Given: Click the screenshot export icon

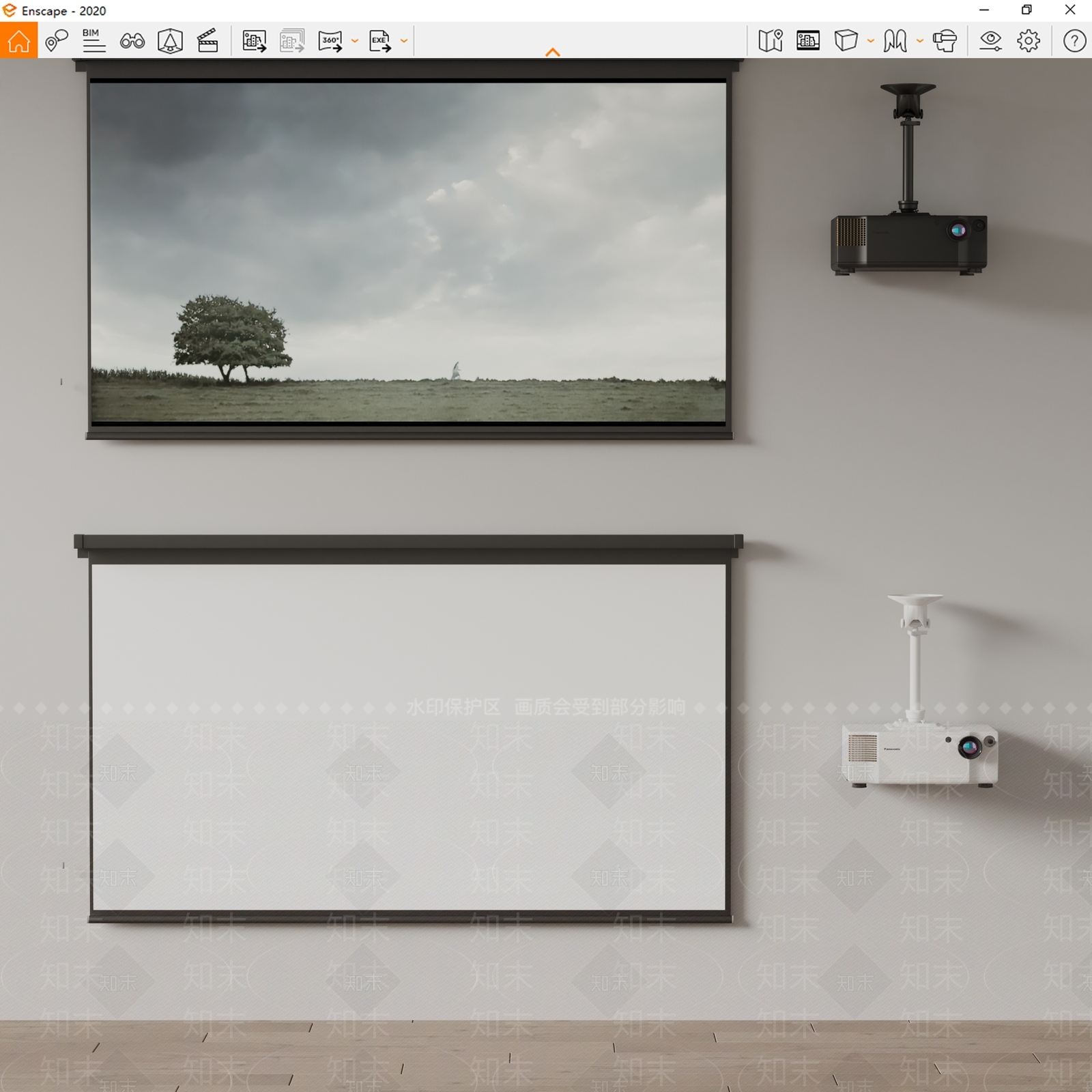Looking at the screenshot, I should [x=255, y=41].
